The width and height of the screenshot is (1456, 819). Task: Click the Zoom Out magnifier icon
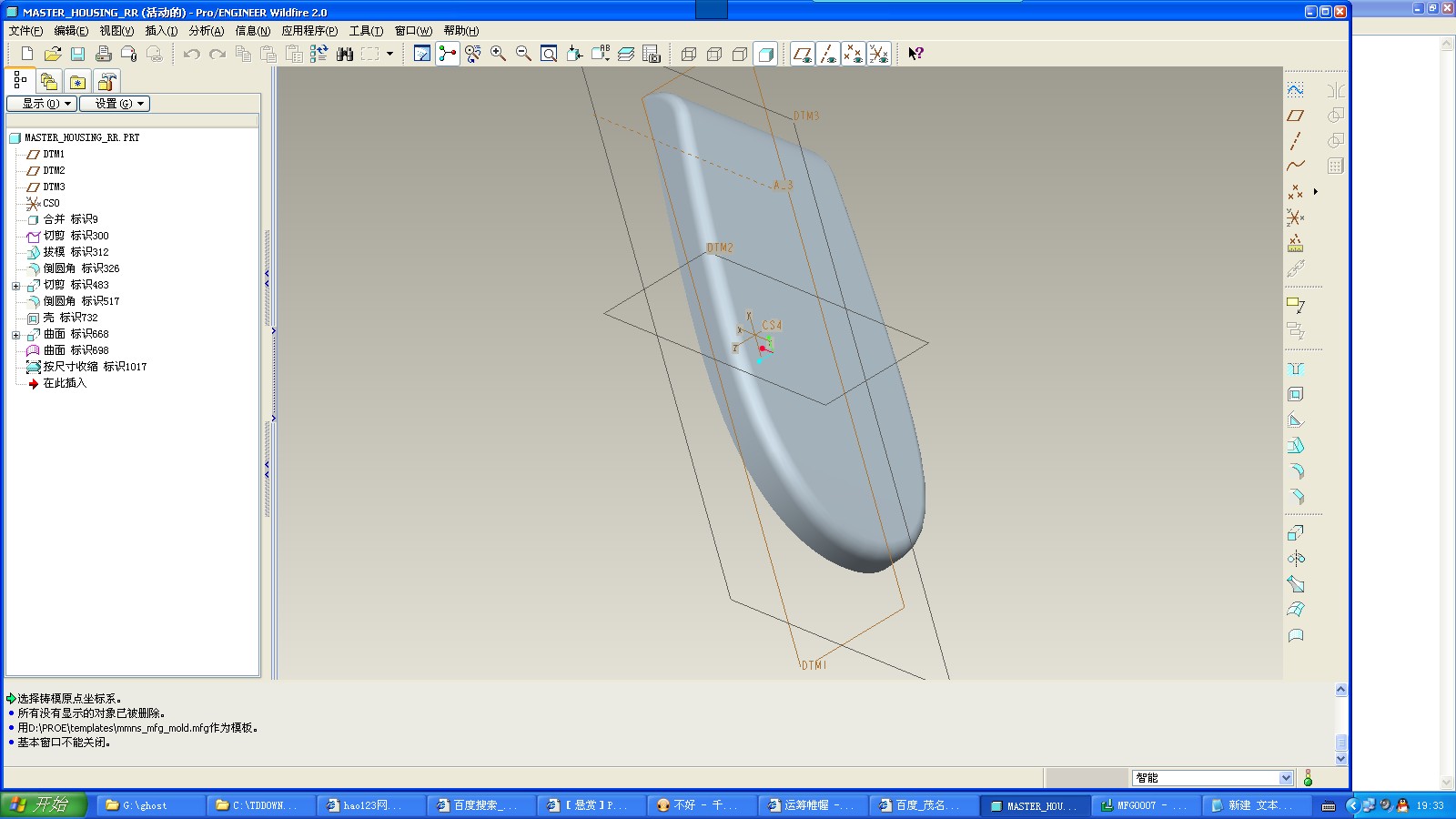[x=523, y=54]
